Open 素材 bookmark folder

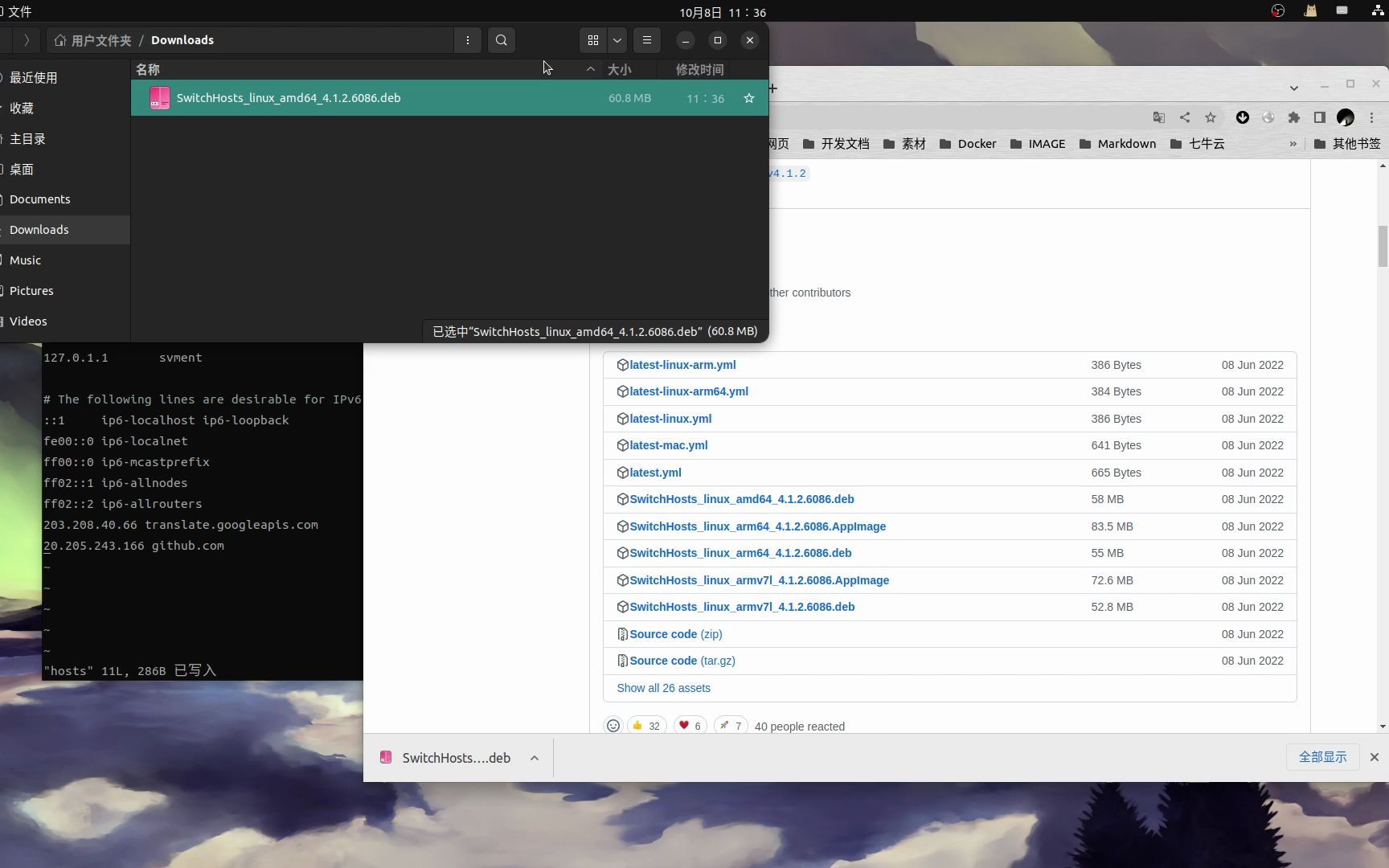click(904, 144)
